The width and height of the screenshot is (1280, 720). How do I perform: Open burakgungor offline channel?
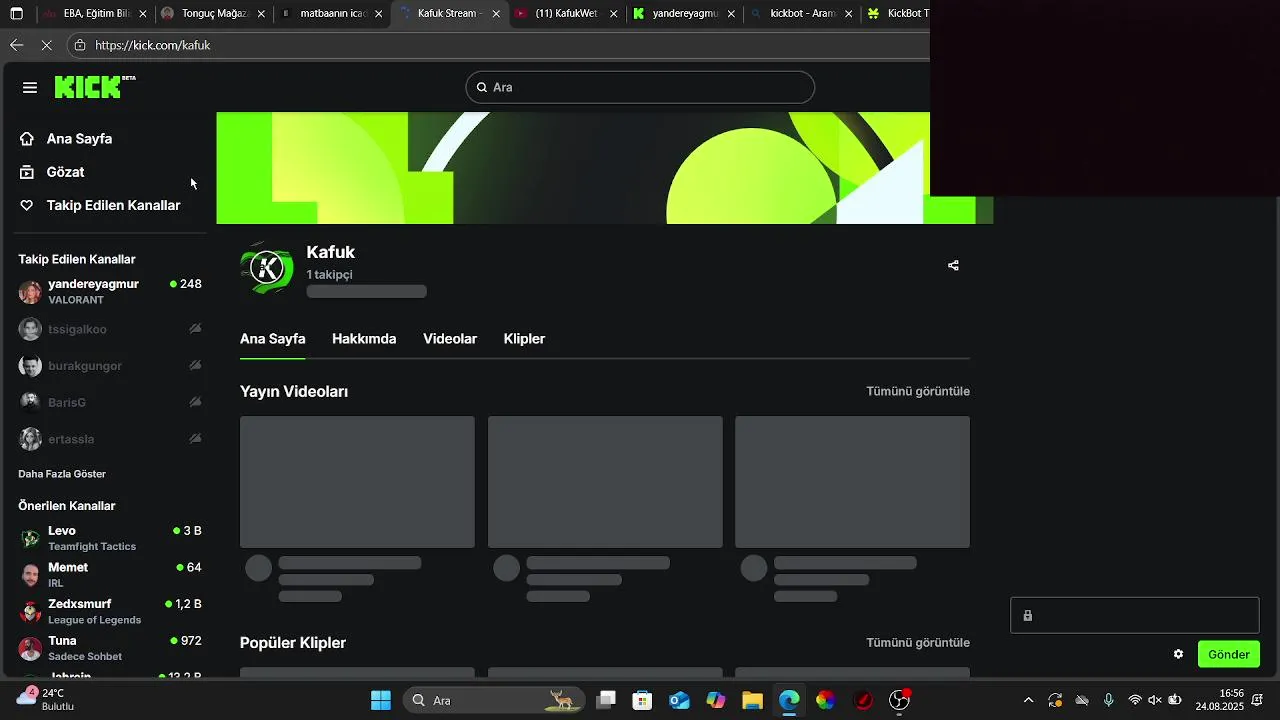(110, 366)
